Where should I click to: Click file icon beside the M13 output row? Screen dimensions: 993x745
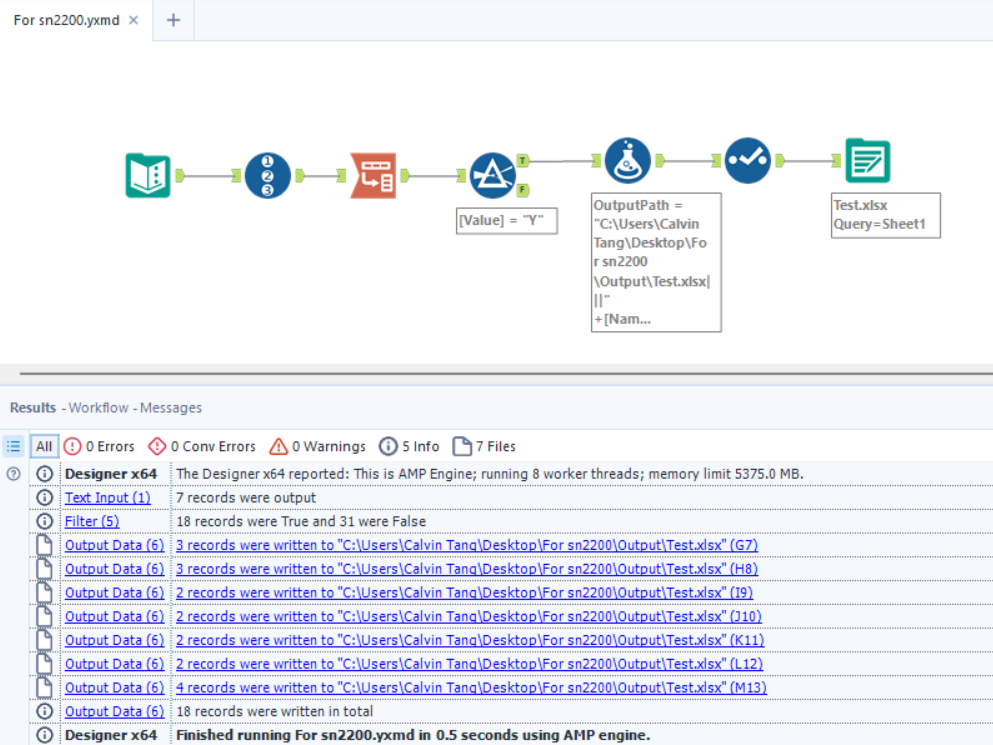[44, 687]
